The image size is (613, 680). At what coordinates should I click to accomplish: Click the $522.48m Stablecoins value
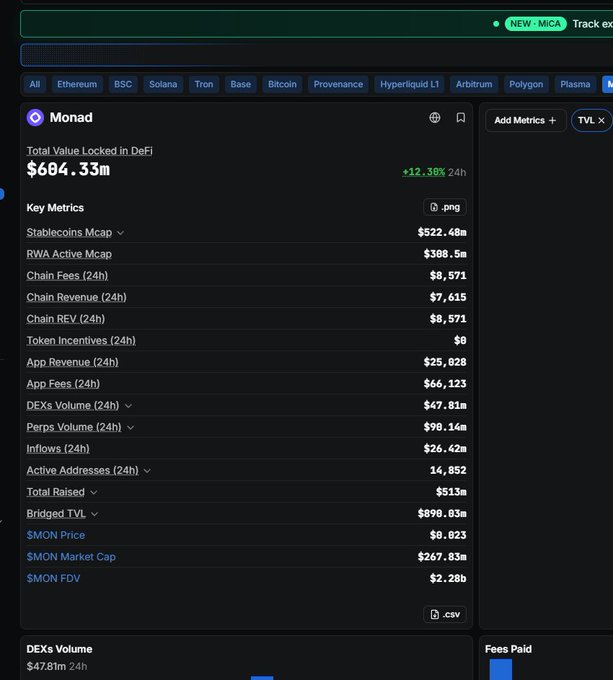coord(442,232)
